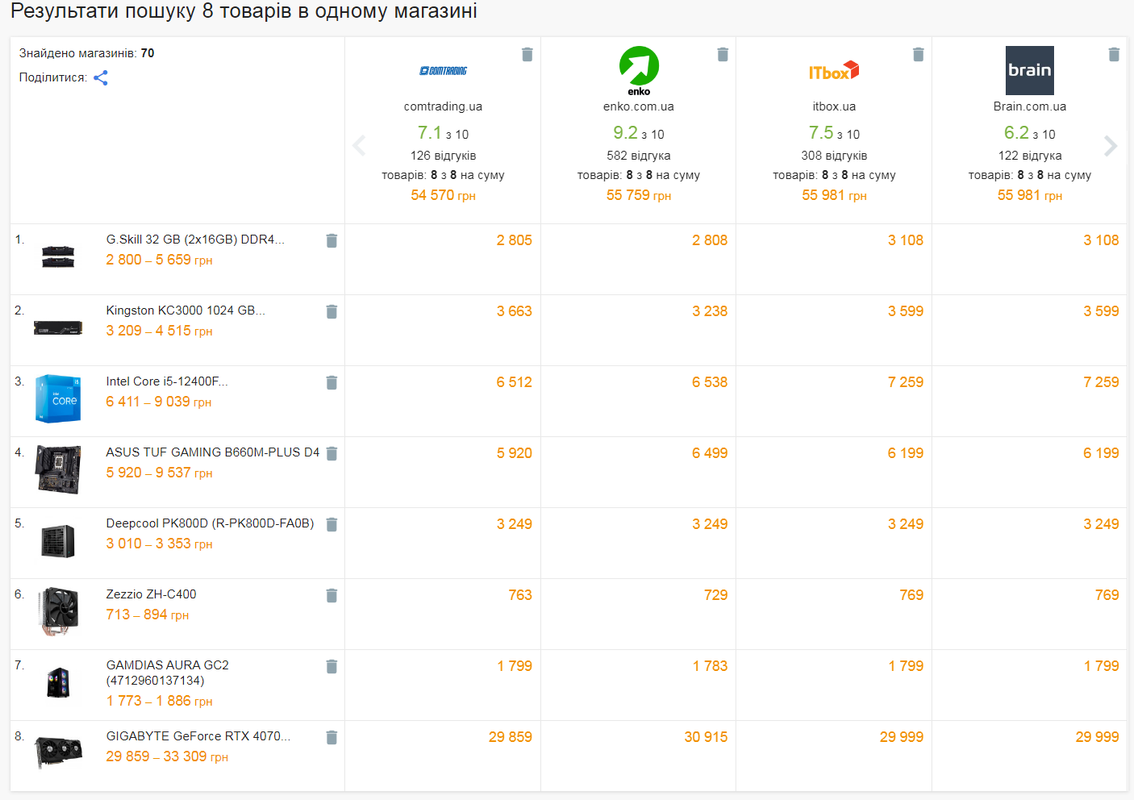The image size is (1134, 800).
Task: Delete enko.com.ua store column via trash icon
Action: coord(722,54)
